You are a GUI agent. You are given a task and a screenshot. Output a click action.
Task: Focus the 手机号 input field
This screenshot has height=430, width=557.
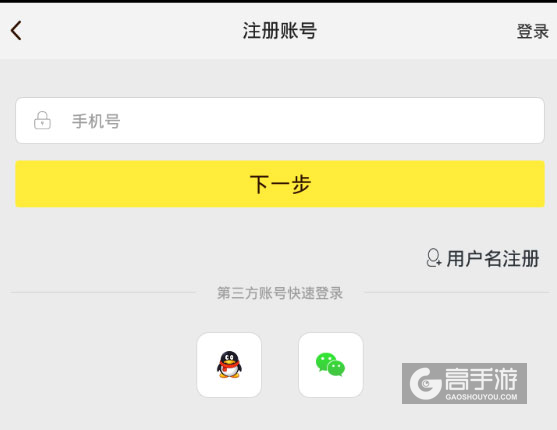pos(280,120)
